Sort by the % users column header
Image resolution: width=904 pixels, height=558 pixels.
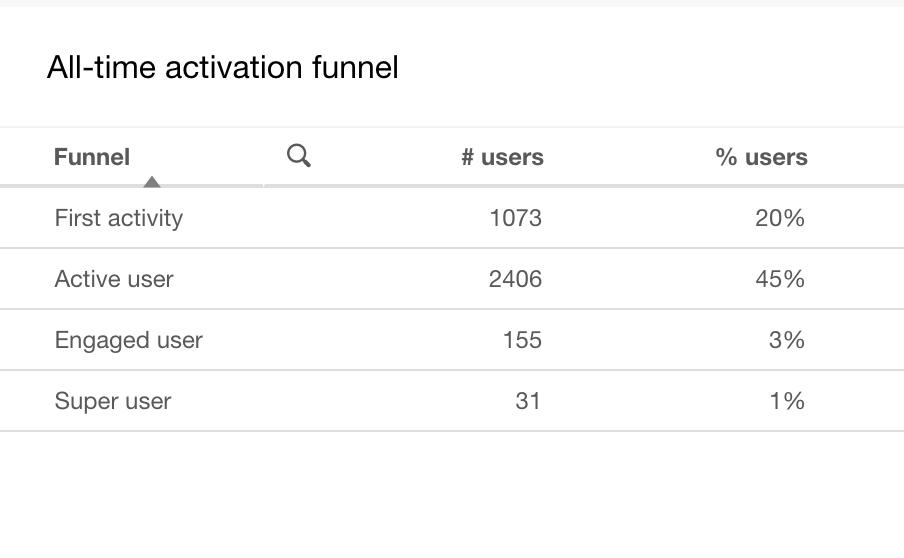761,157
